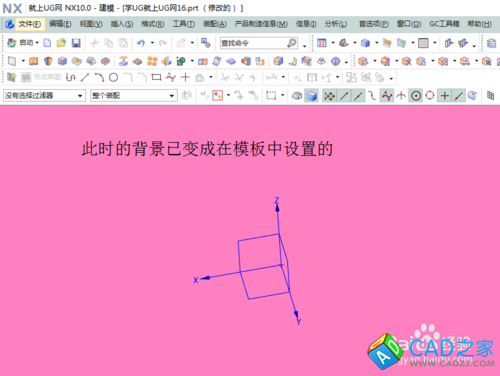The image size is (500, 376).
Task: Select the sketch Rectangle tool
Action: click(156, 77)
